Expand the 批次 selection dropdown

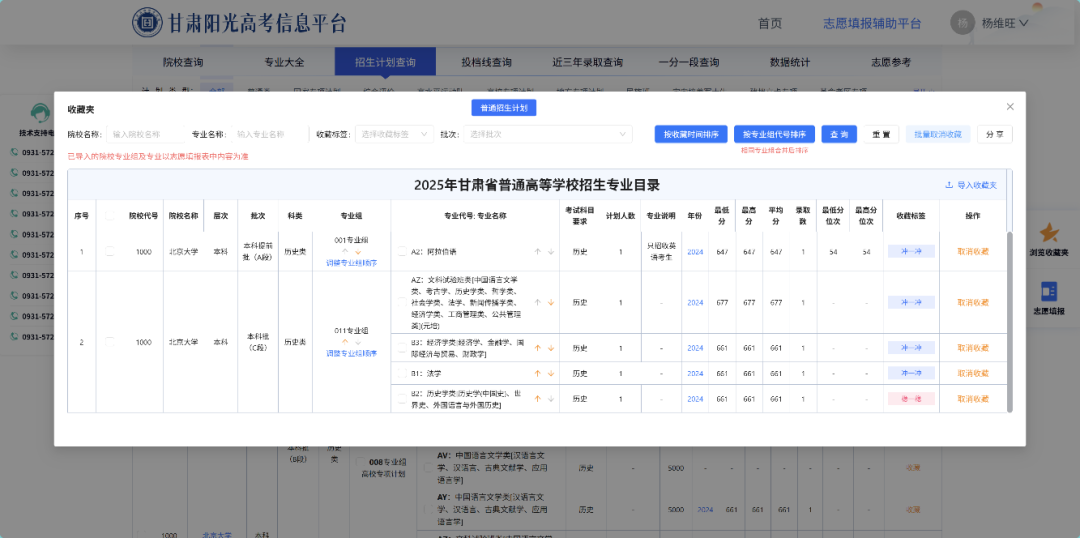coord(549,134)
